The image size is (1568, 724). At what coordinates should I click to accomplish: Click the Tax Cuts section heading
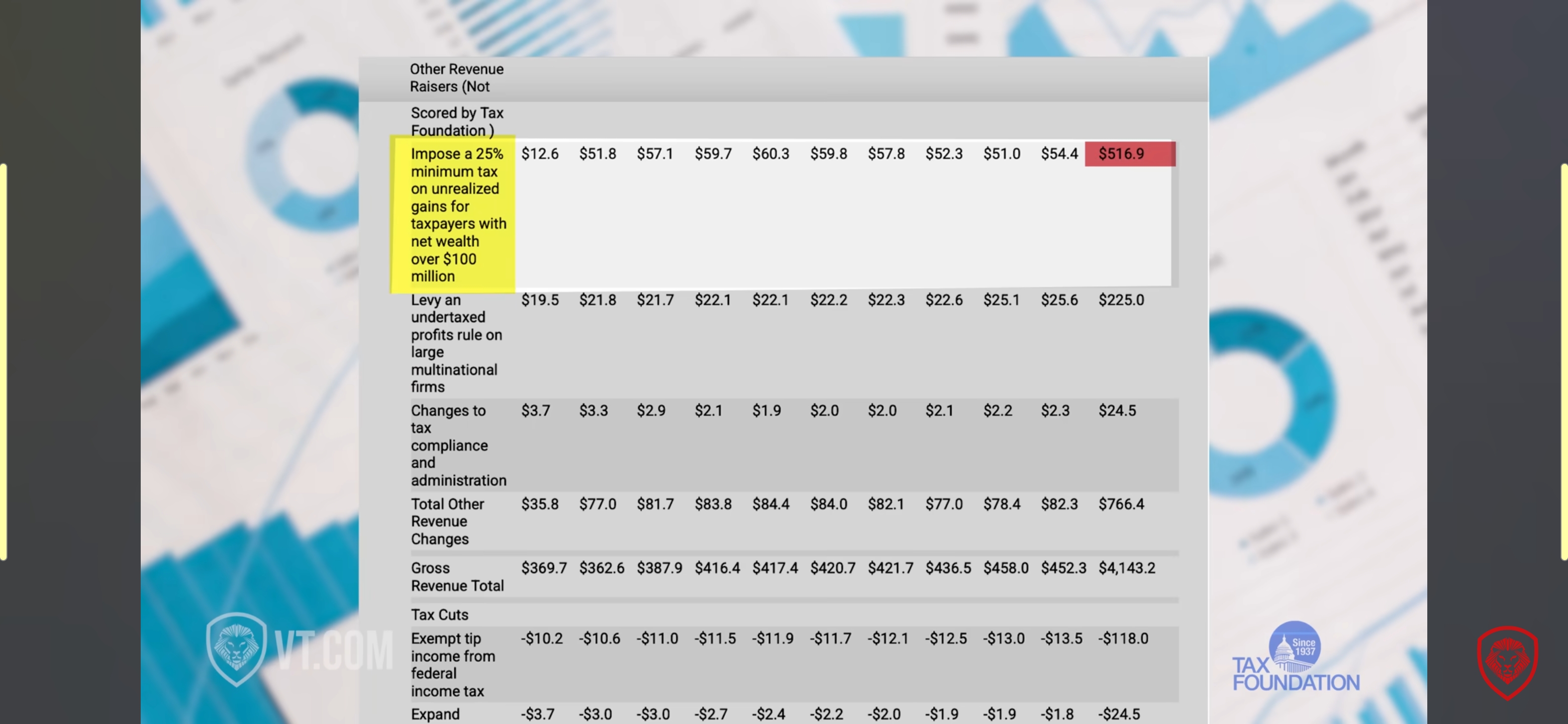coord(439,614)
